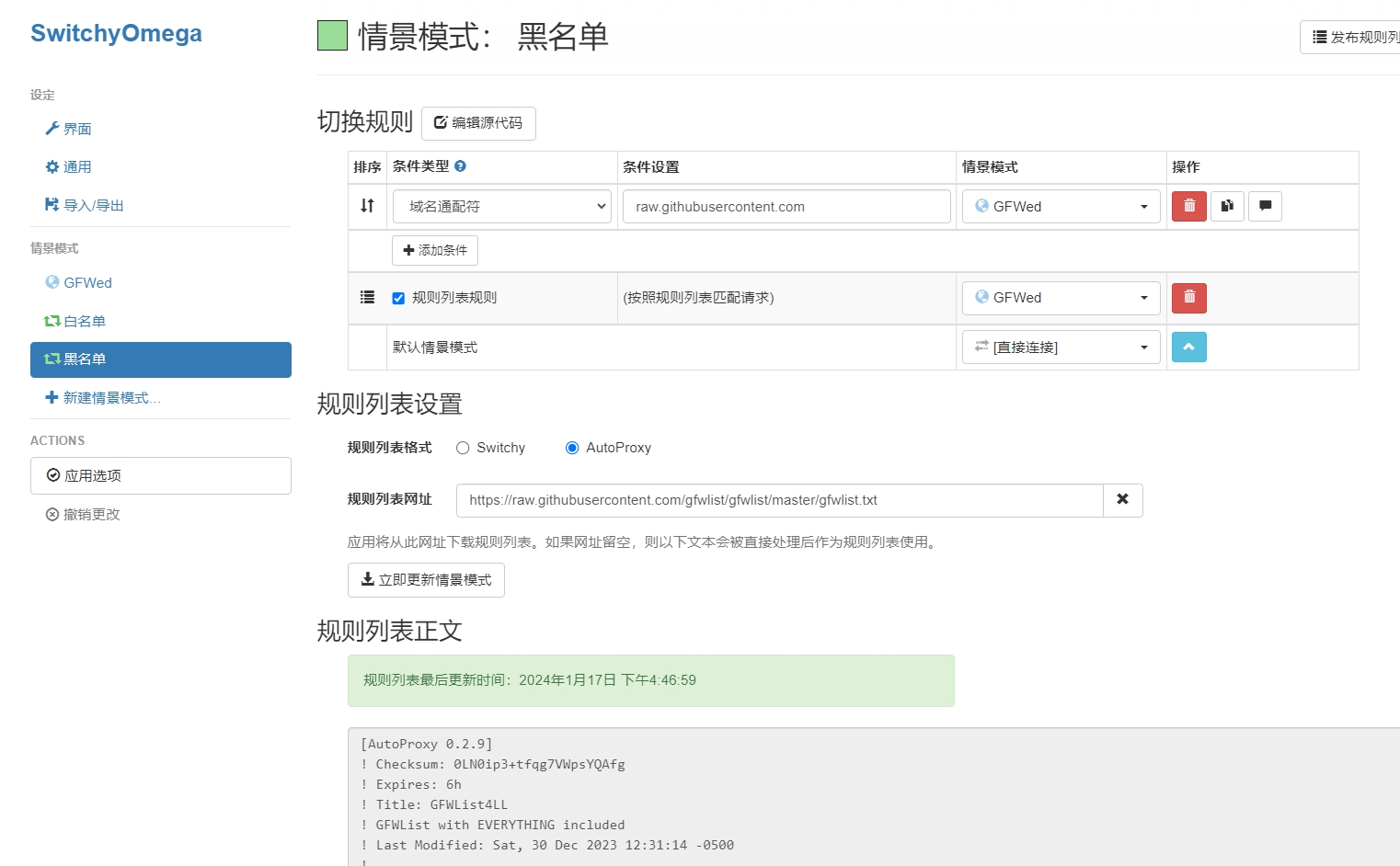Delete the rule list rule row

coord(1189,298)
